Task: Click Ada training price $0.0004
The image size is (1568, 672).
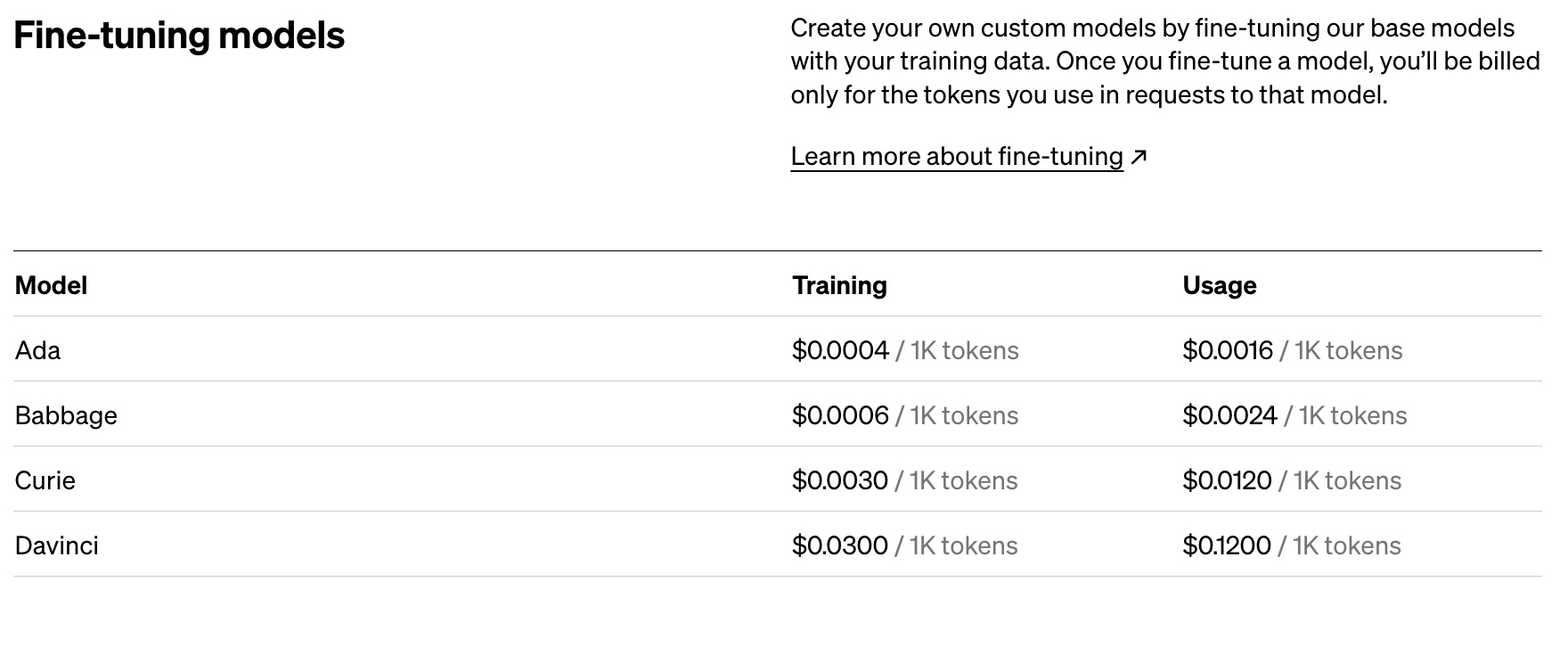Action: pyautogui.click(x=840, y=350)
